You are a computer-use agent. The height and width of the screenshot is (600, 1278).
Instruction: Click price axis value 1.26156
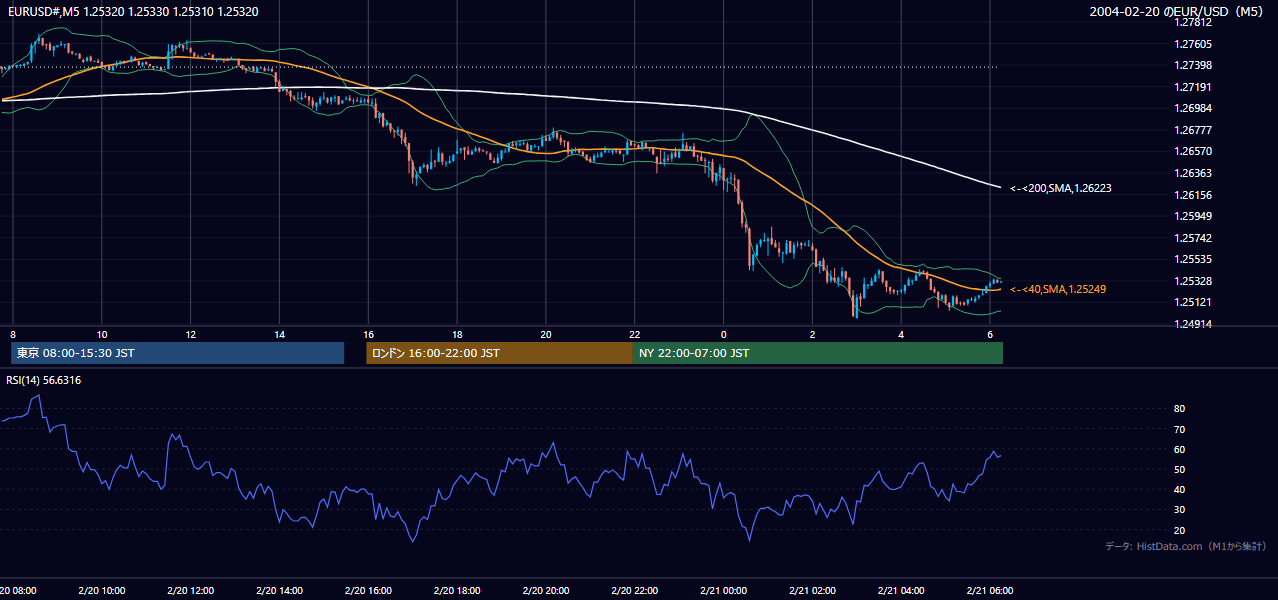pos(1194,195)
